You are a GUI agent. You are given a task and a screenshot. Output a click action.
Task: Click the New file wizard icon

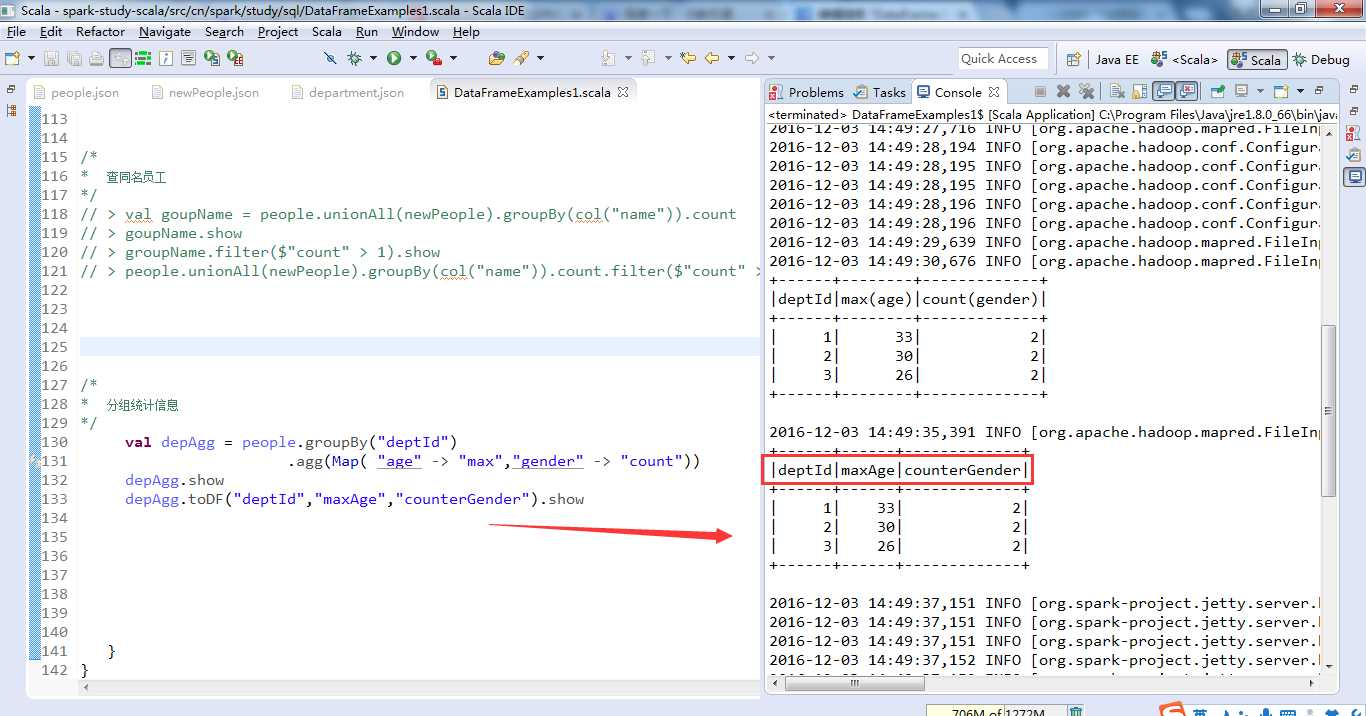pos(12,58)
